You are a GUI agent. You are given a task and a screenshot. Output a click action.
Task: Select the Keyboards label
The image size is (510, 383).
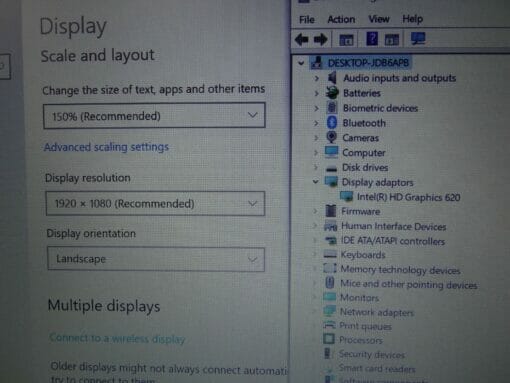pyautogui.click(x=363, y=255)
